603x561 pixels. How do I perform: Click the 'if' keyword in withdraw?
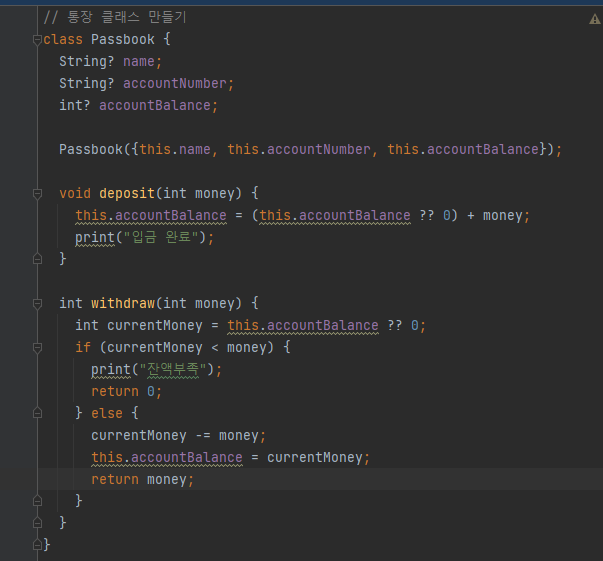coord(83,348)
